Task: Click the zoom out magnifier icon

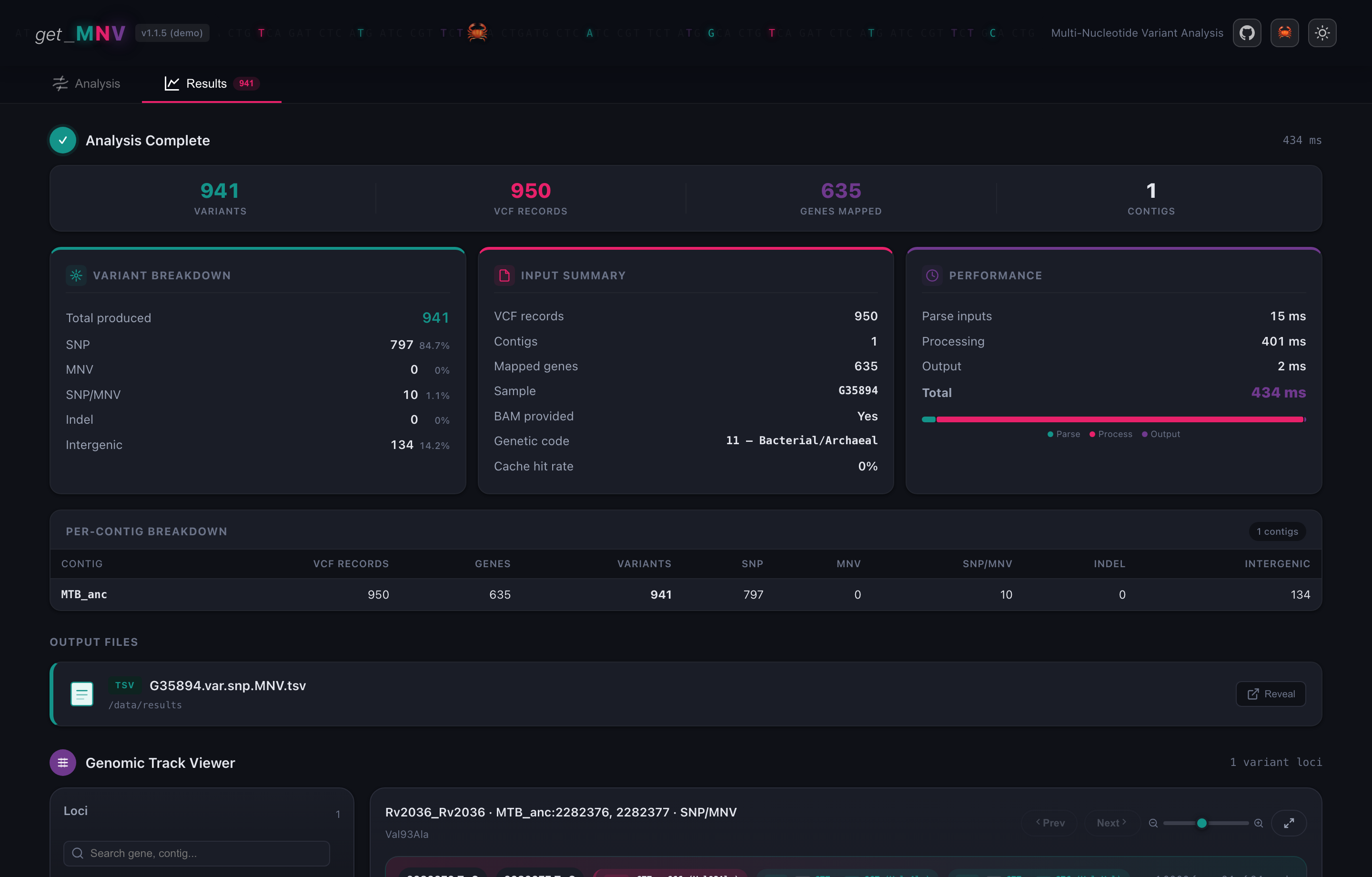Action: [1153, 823]
